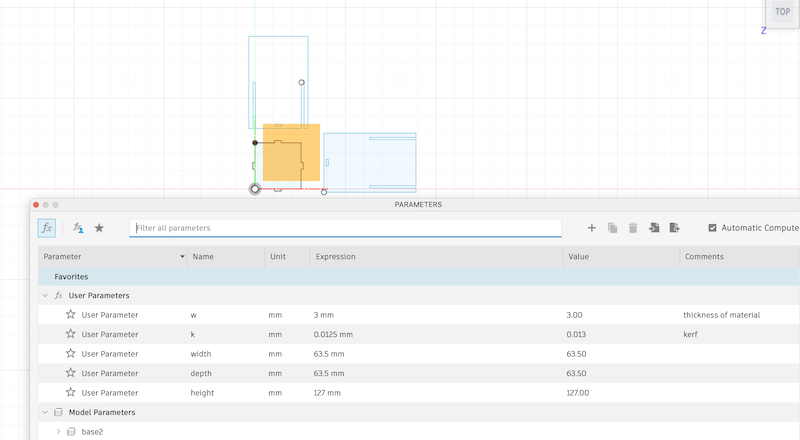Click the 'width' parameter name
This screenshot has height=440, width=800.
(201, 354)
